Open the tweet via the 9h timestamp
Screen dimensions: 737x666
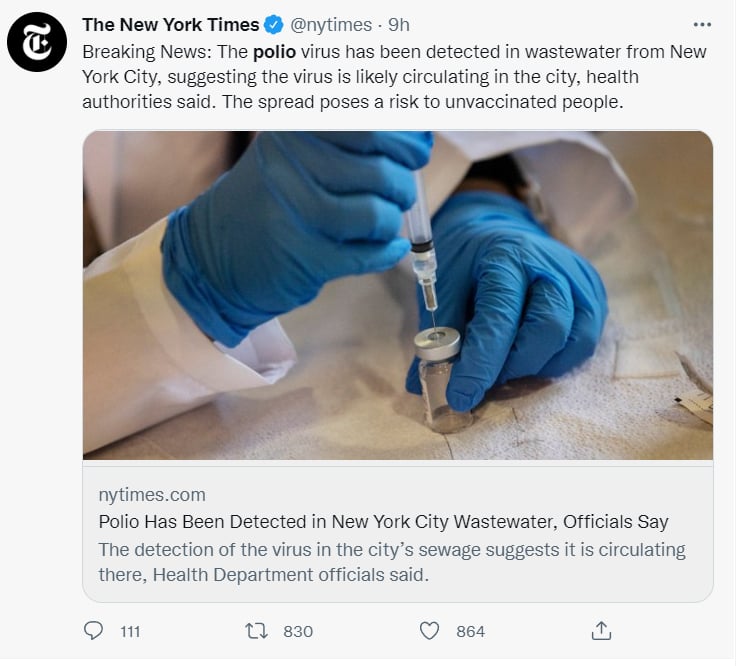tap(399, 25)
